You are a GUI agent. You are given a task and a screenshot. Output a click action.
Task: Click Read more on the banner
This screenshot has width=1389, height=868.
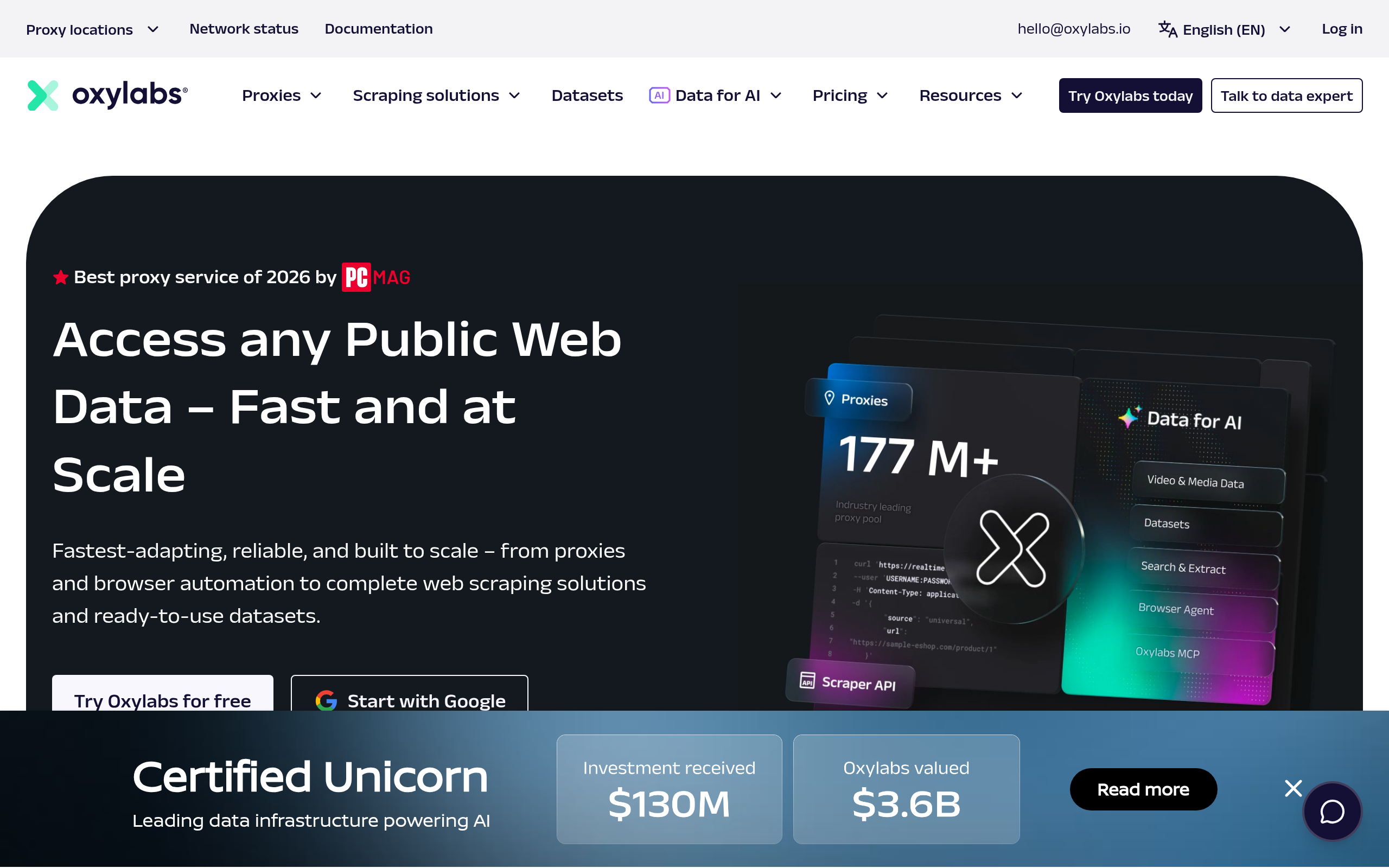[1143, 789]
